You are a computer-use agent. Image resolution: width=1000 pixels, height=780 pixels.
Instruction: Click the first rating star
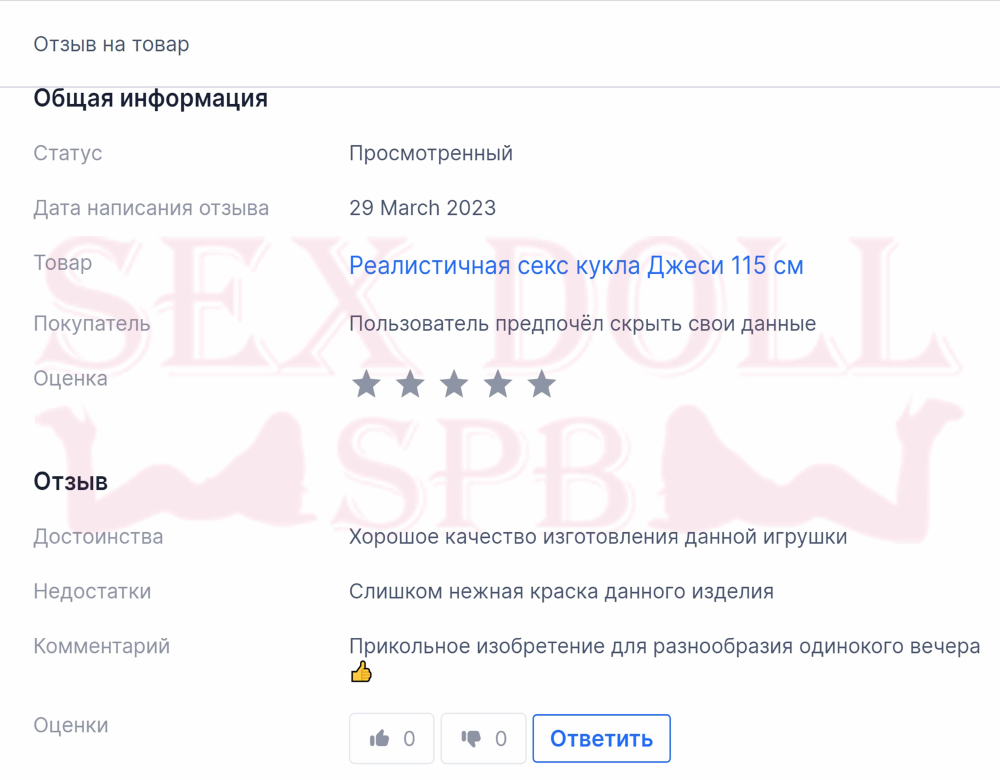367,384
